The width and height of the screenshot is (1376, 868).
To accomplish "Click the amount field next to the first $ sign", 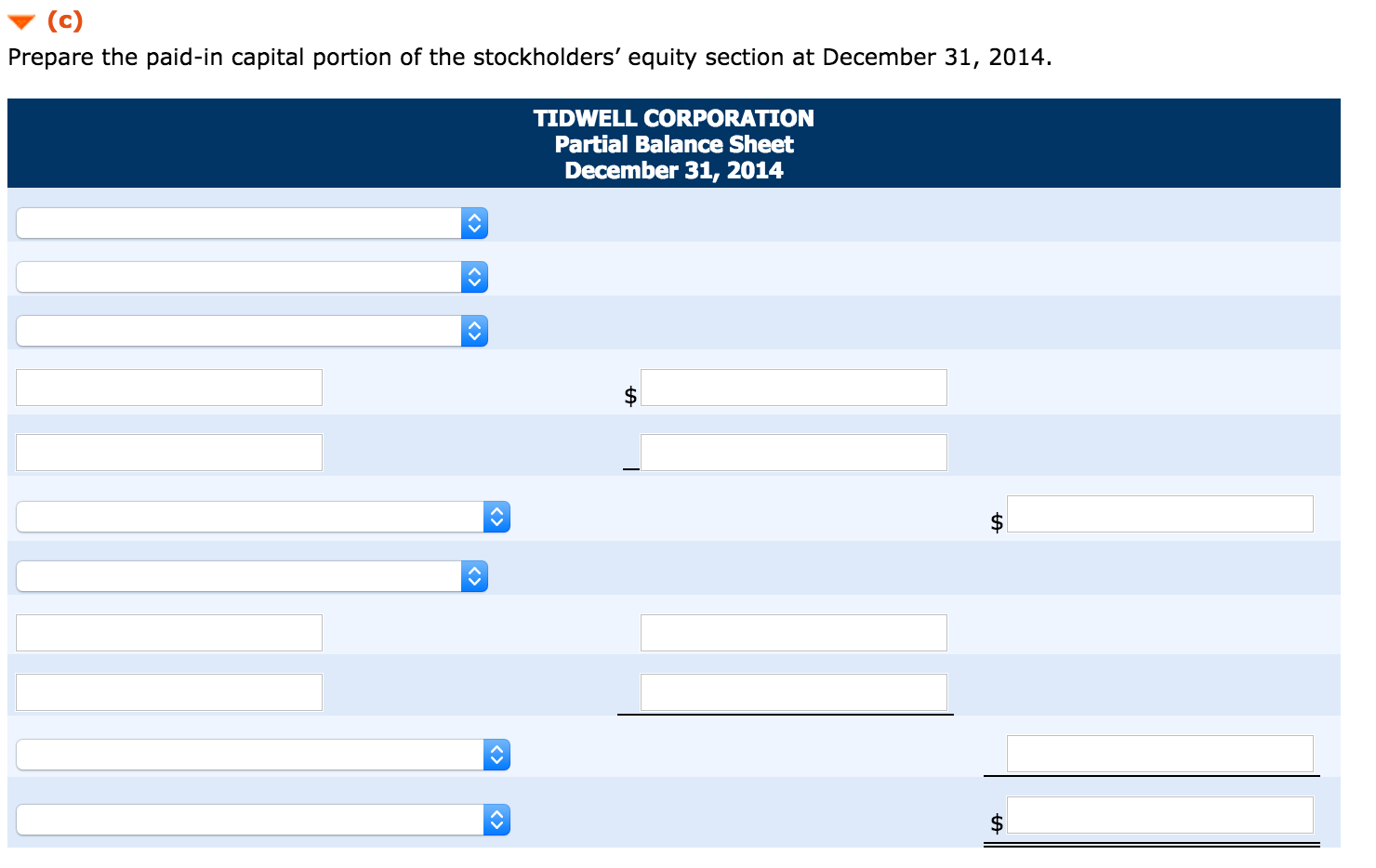I will click(793, 388).
